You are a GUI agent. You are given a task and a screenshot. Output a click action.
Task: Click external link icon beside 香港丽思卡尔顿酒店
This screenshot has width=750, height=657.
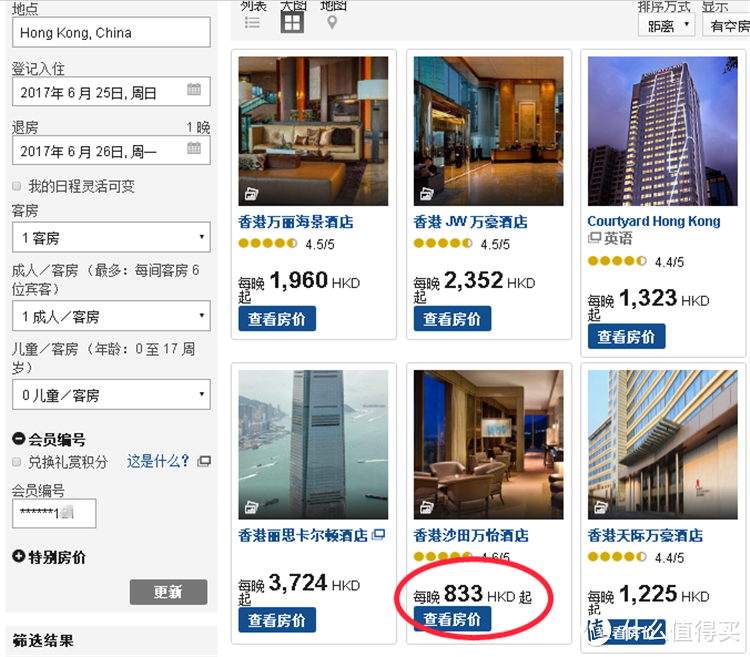(378, 534)
